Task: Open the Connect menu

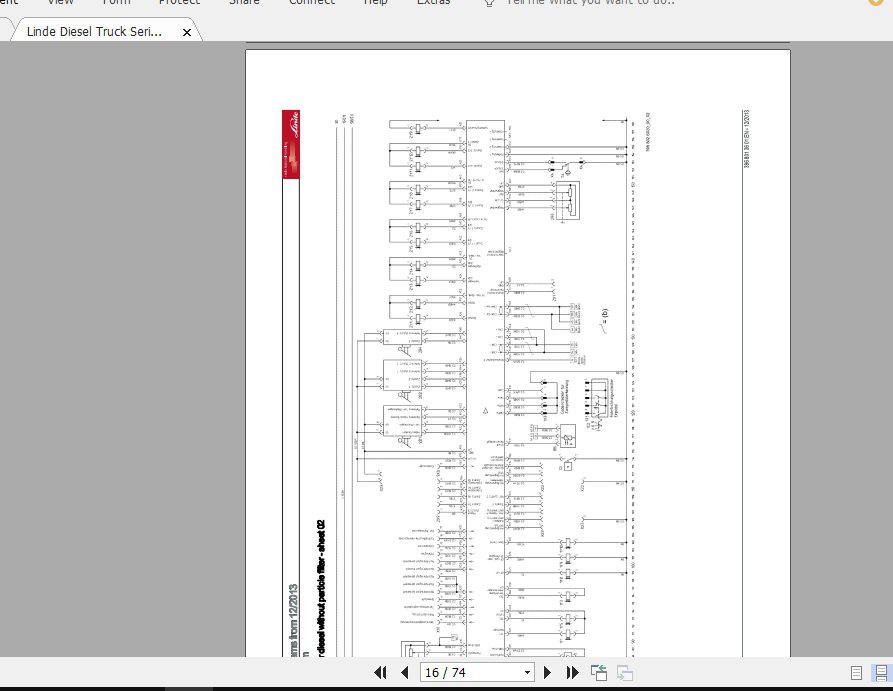Action: tap(312, 2)
